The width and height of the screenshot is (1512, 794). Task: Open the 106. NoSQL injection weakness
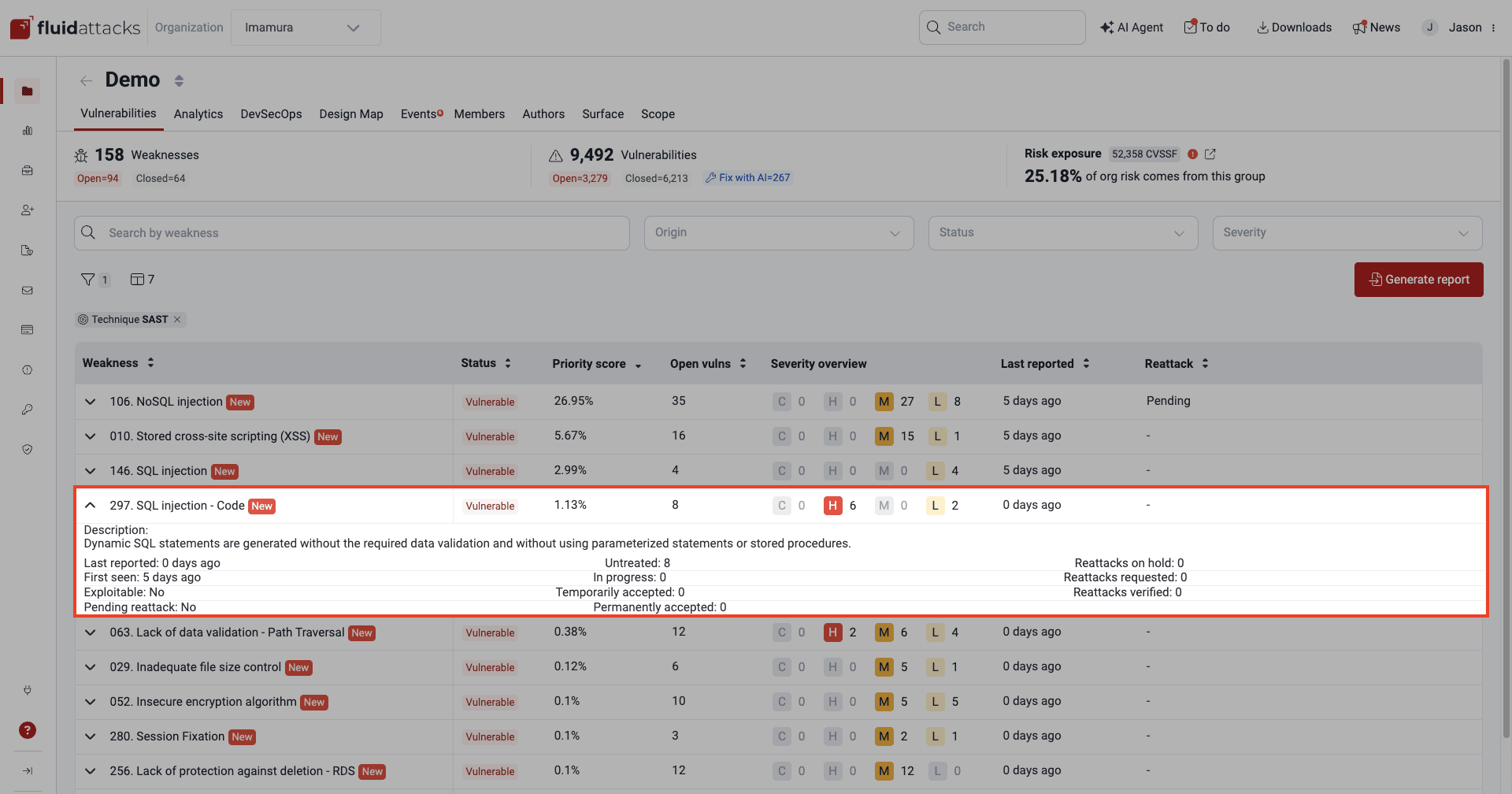tap(166, 402)
